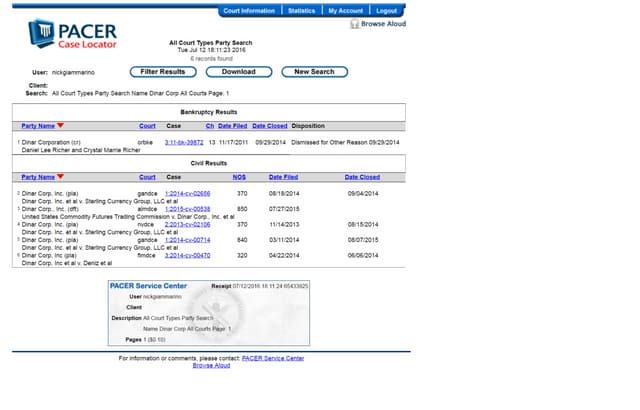Open the Court Information tab
The width and height of the screenshot is (640, 410).
coord(249,10)
